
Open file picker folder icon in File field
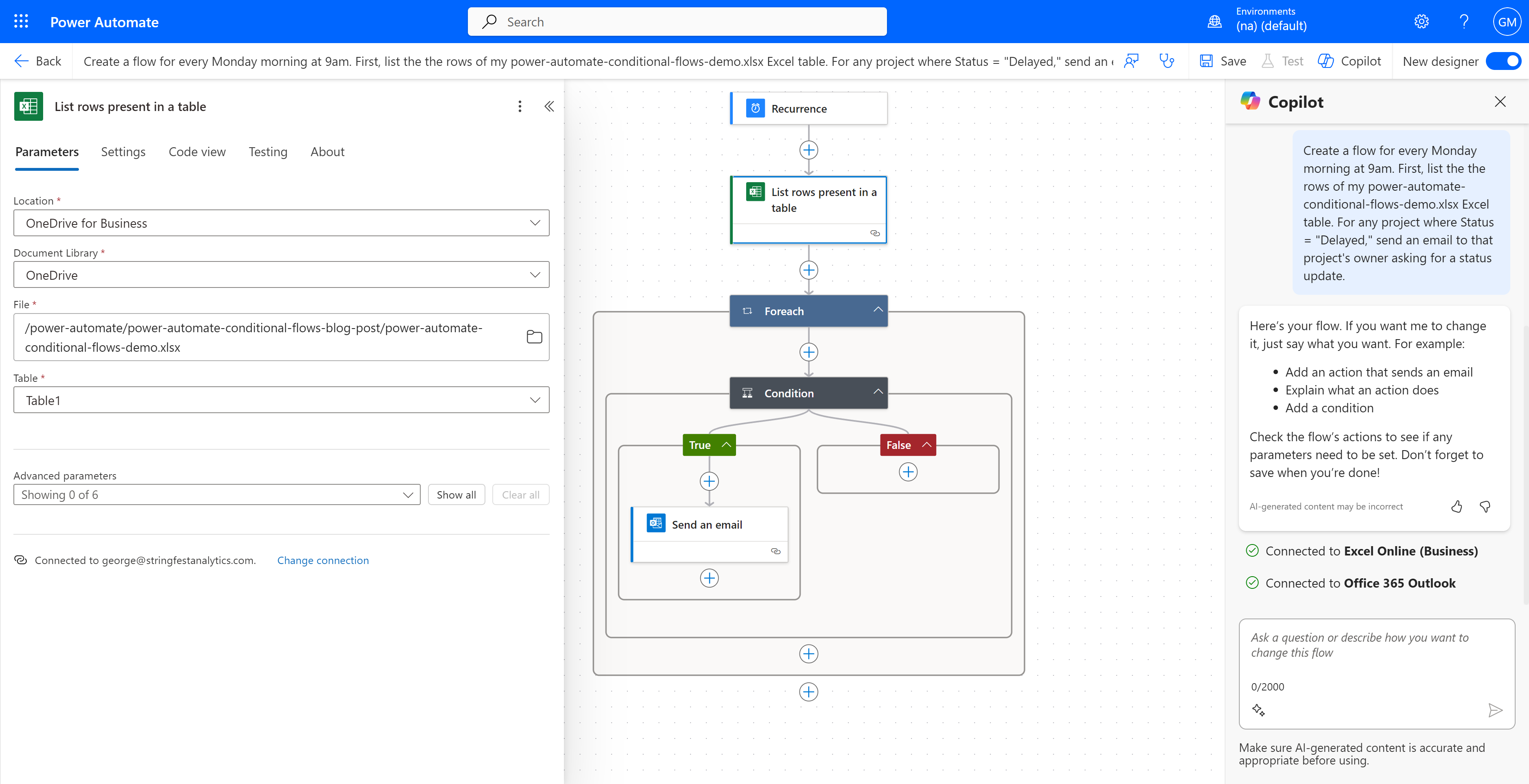pos(534,337)
